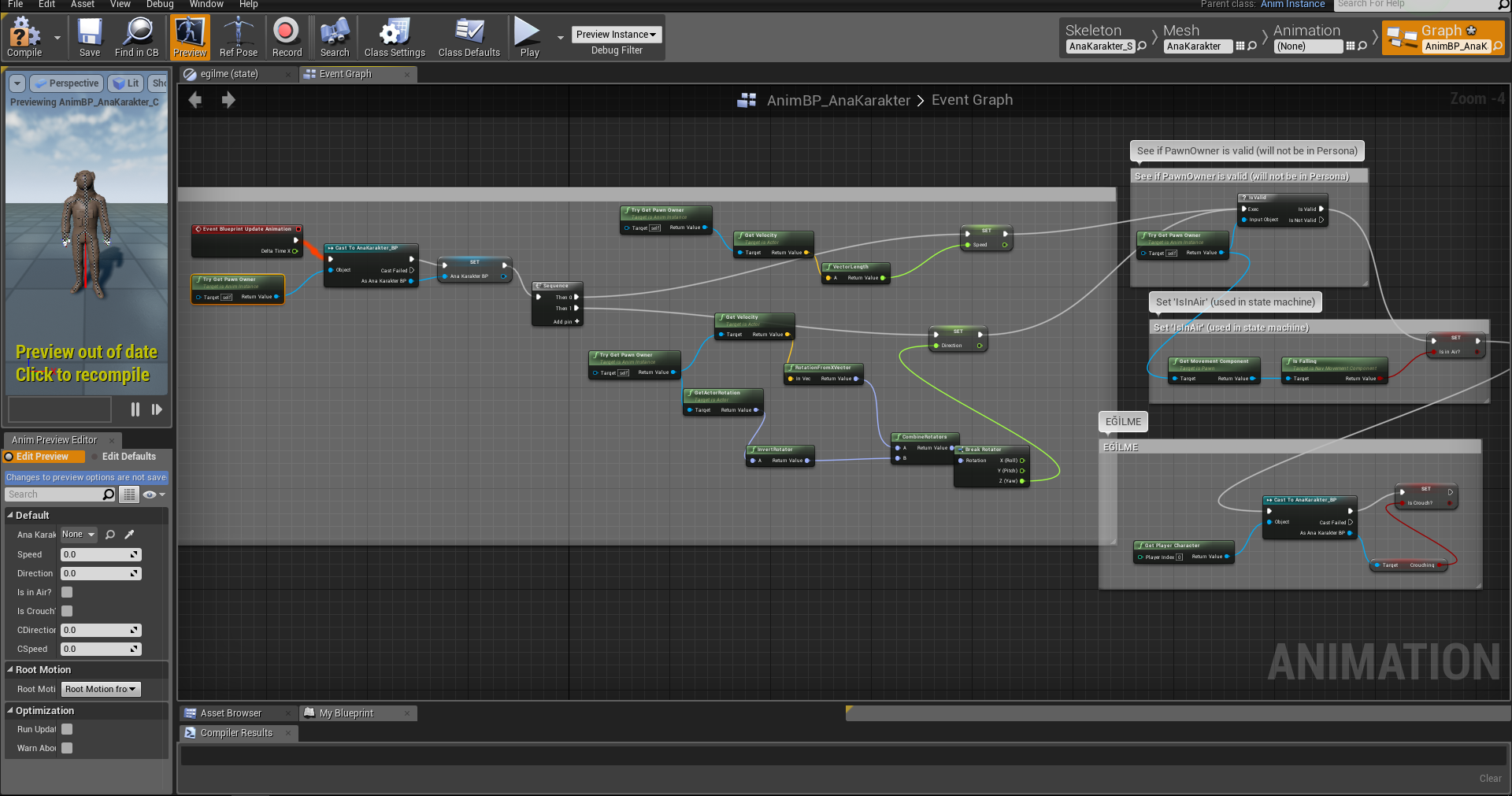The width and height of the screenshot is (1512, 796).
Task: Enable the Warn Abou checkbox under Optimization
Action: click(67, 748)
